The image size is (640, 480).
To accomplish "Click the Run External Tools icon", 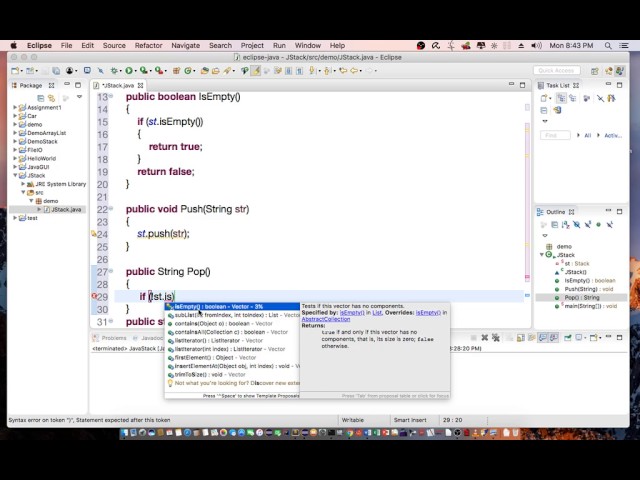I will tap(158, 71).
